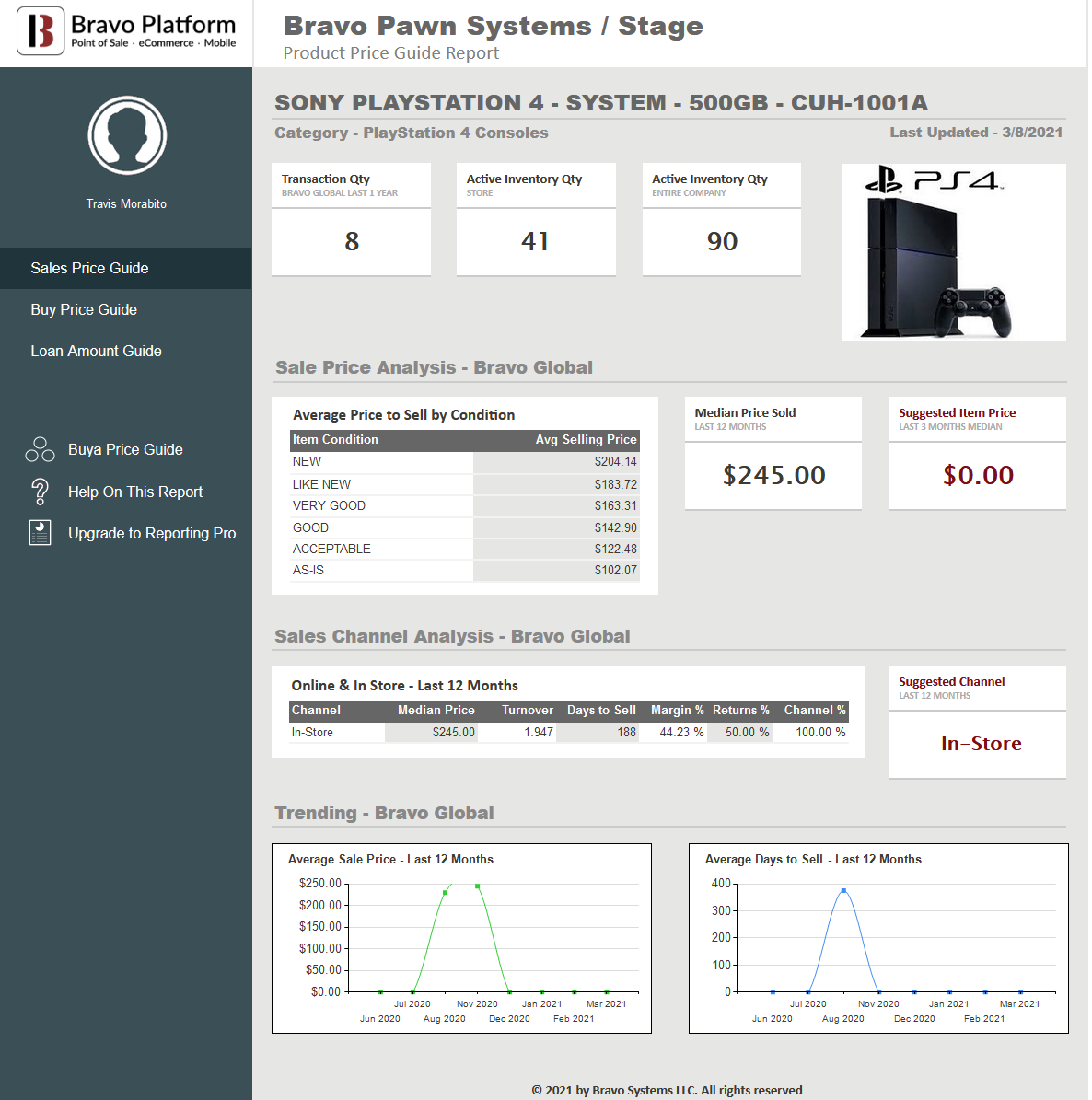Click the Average Sale Price chart title

pyautogui.click(x=390, y=860)
